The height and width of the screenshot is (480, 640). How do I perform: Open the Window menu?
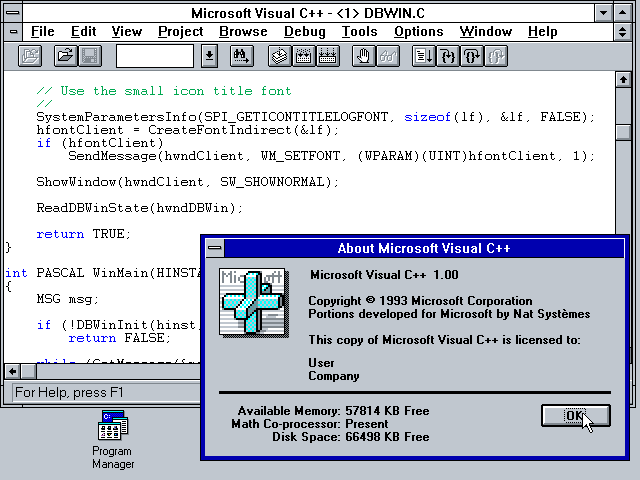click(x=485, y=31)
